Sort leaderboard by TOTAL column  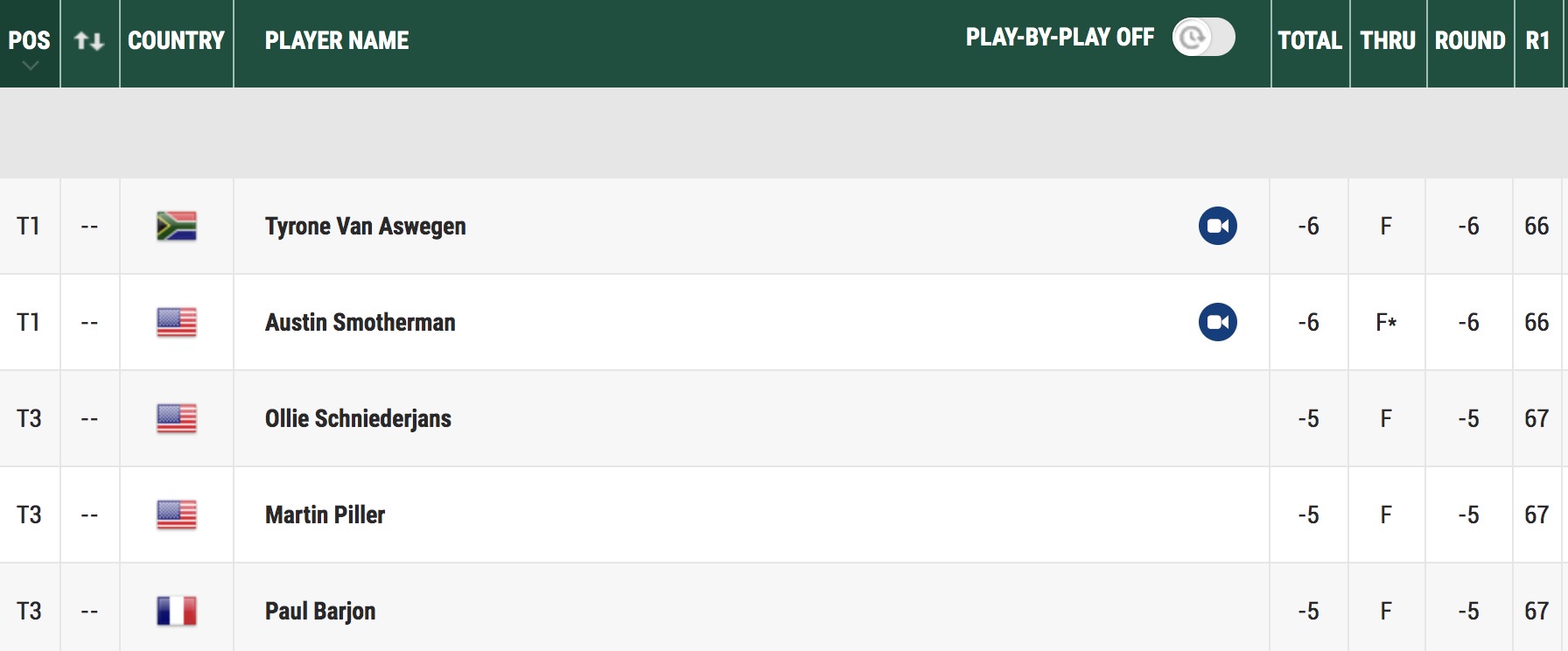coord(1310,40)
